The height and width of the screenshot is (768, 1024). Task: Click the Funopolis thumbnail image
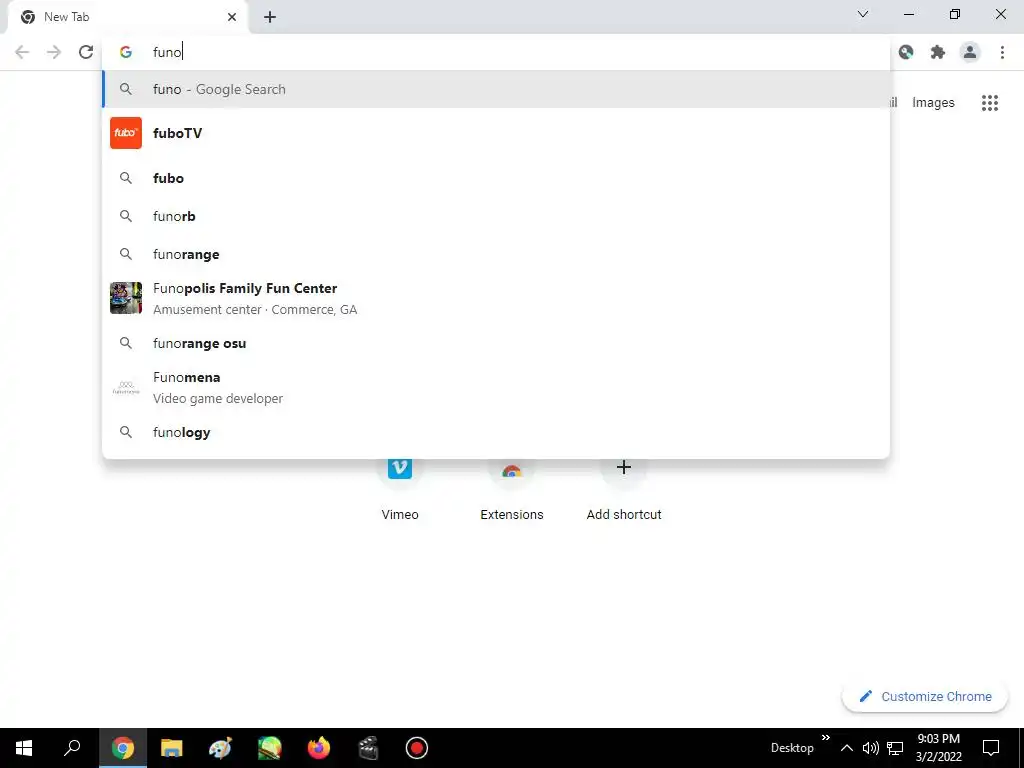(126, 298)
